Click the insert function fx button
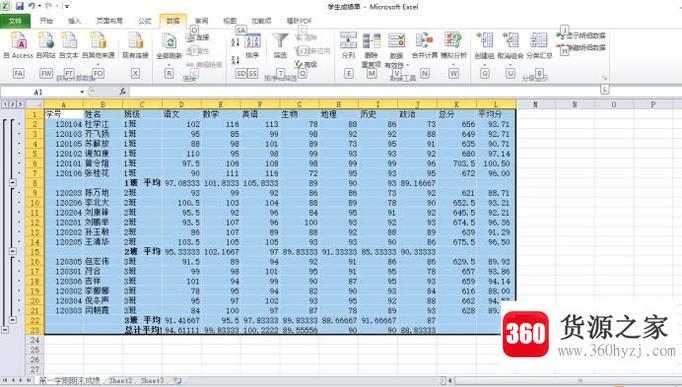This screenshot has height=387, width=682. (123, 91)
